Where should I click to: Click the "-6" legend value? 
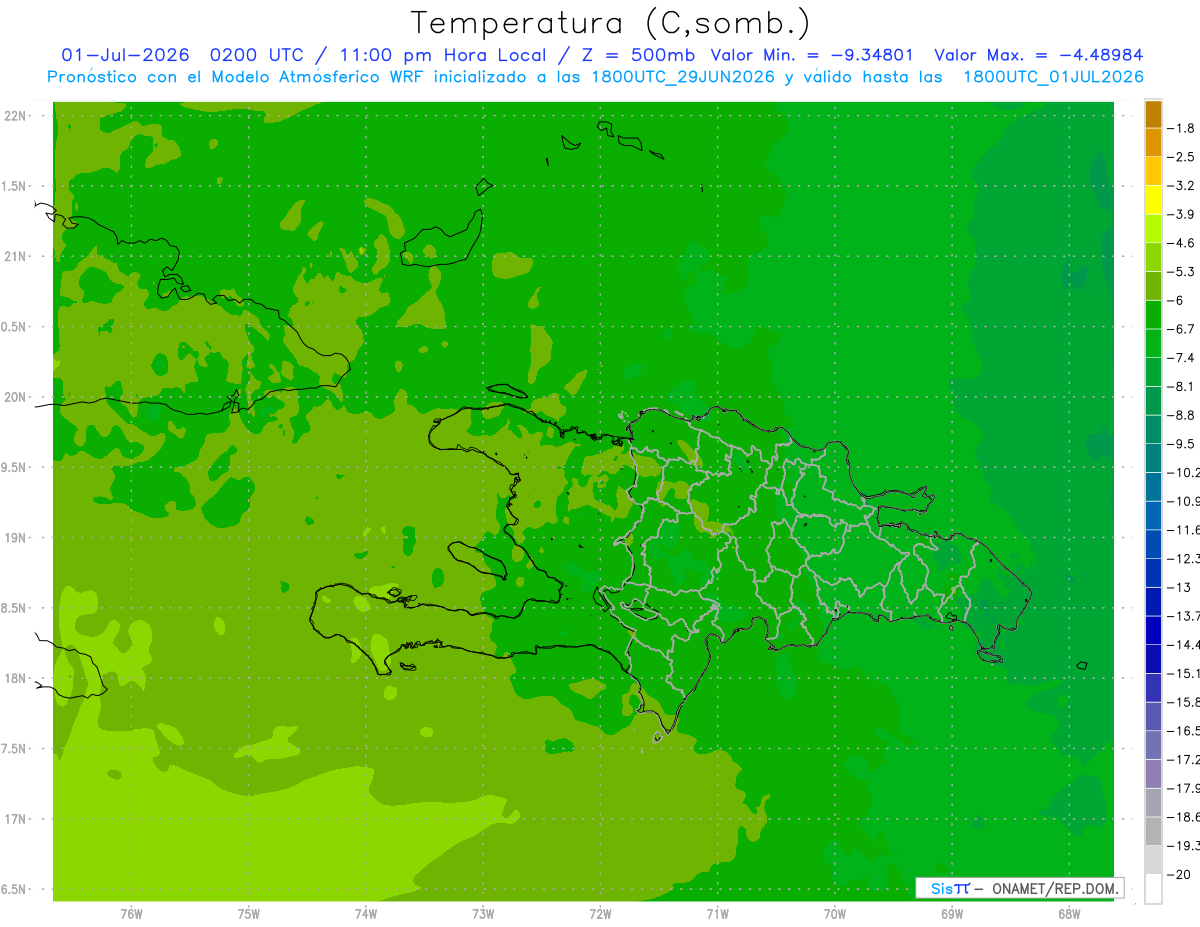(x=1176, y=300)
